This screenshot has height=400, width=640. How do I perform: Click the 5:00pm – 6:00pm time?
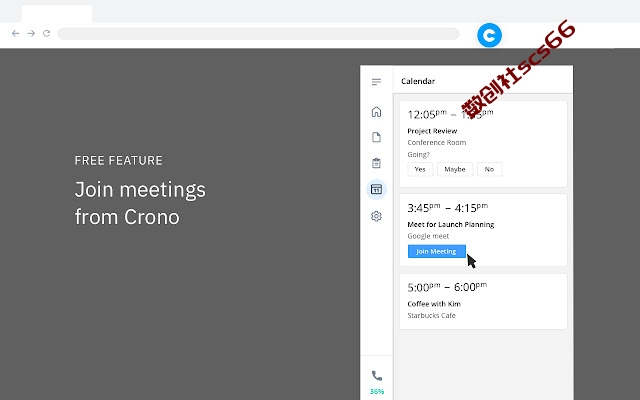pos(447,287)
